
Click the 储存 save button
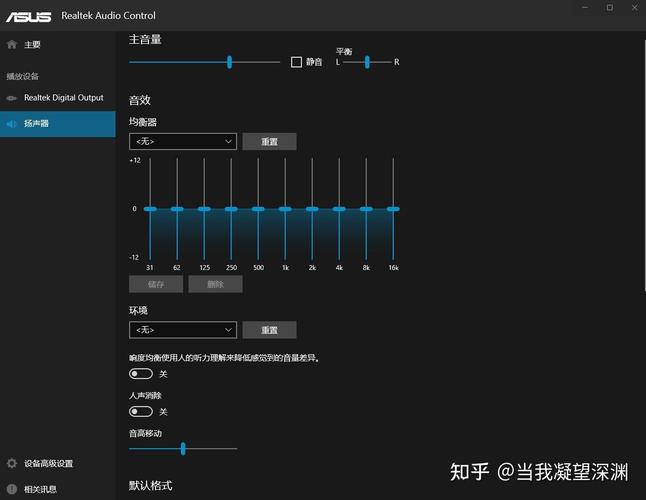tap(156, 284)
